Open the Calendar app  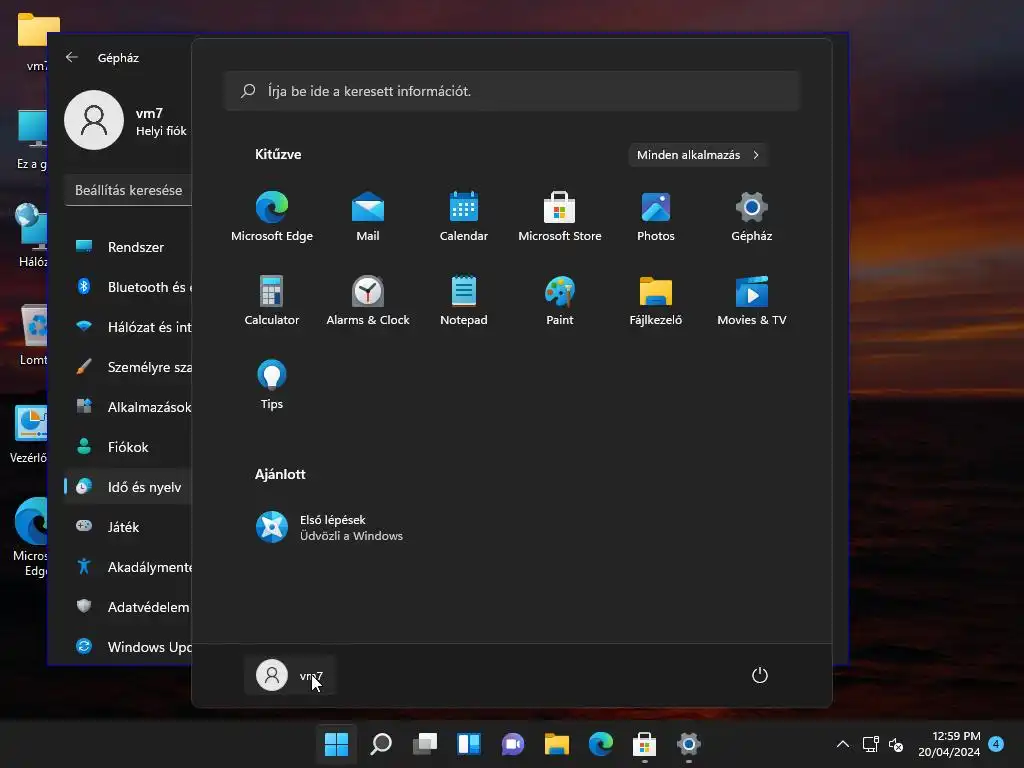[x=464, y=217]
